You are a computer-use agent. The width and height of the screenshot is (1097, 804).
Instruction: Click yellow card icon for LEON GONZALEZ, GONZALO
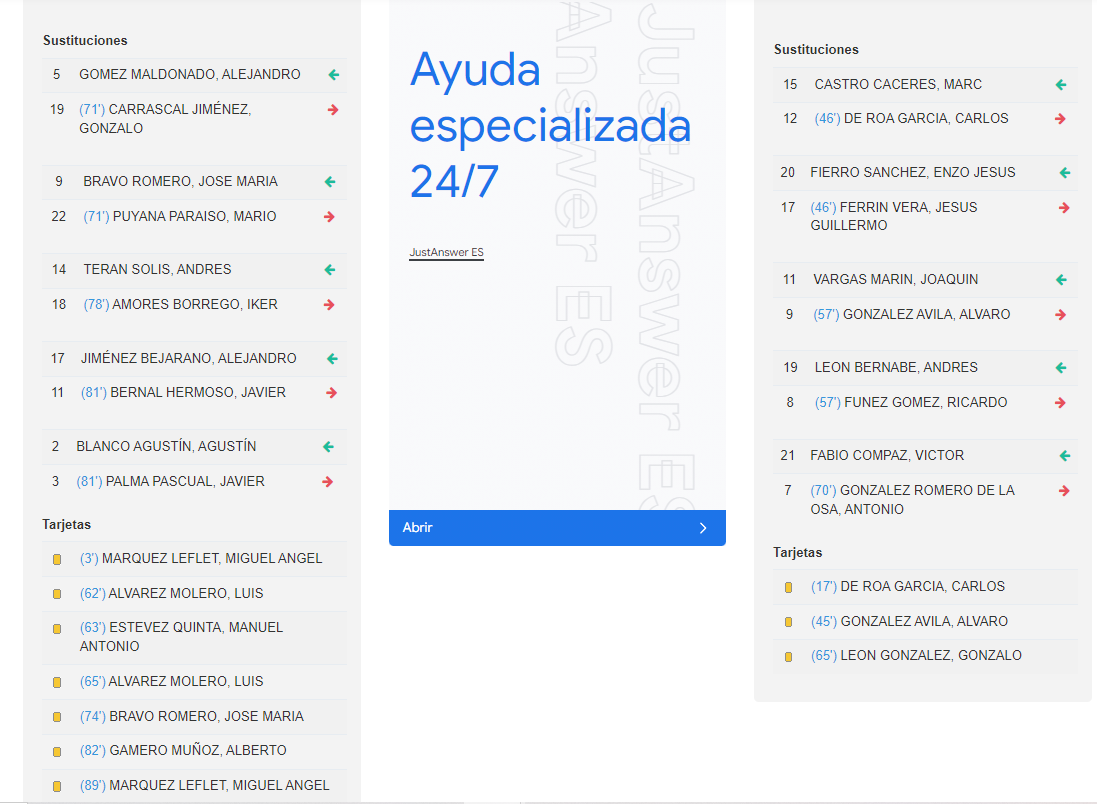point(788,657)
